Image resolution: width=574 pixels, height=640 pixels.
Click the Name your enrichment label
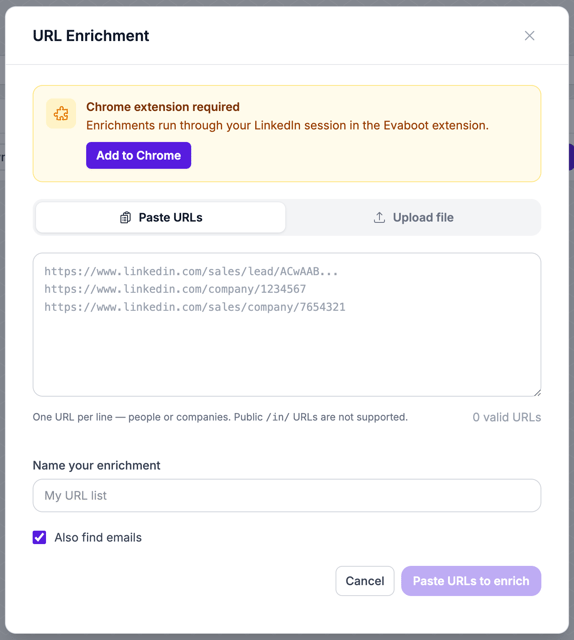[96, 465]
